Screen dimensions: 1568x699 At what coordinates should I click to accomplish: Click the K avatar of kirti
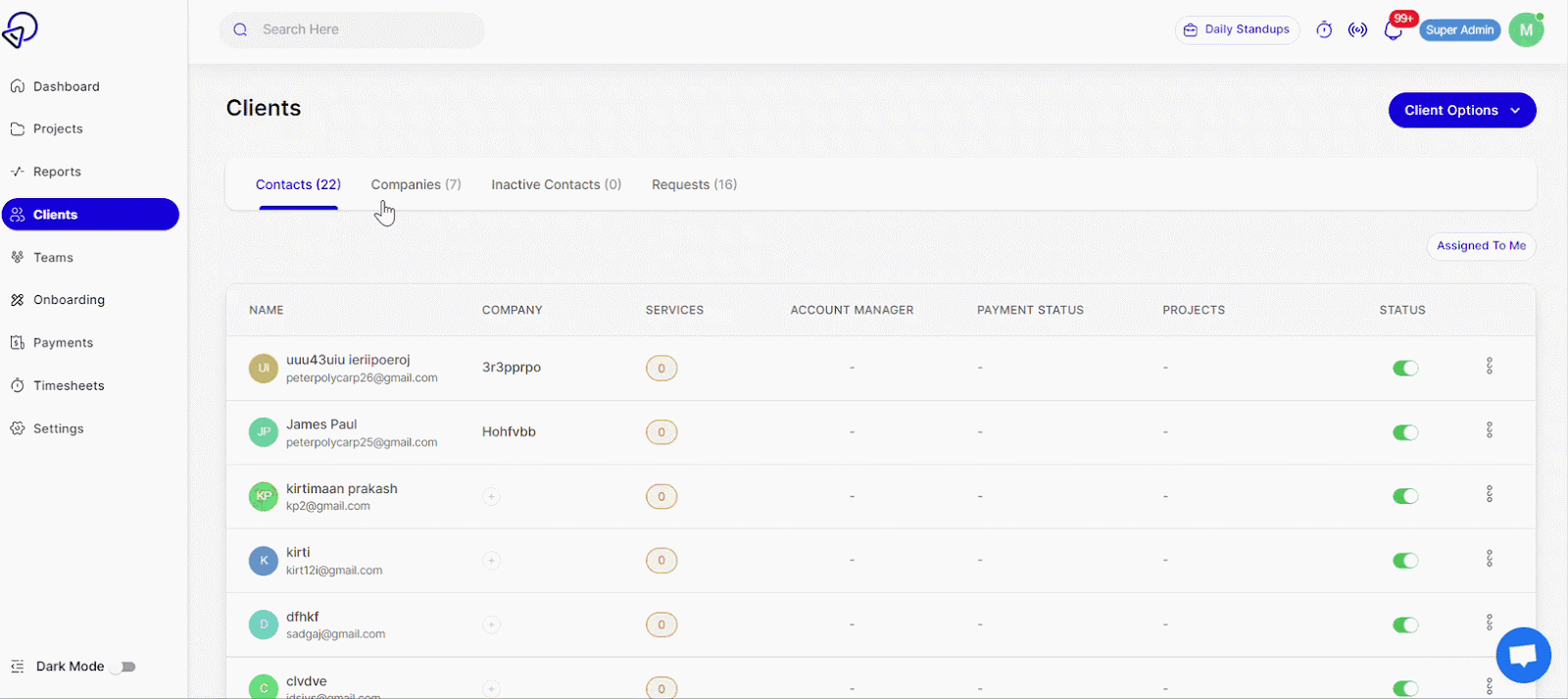(x=263, y=561)
